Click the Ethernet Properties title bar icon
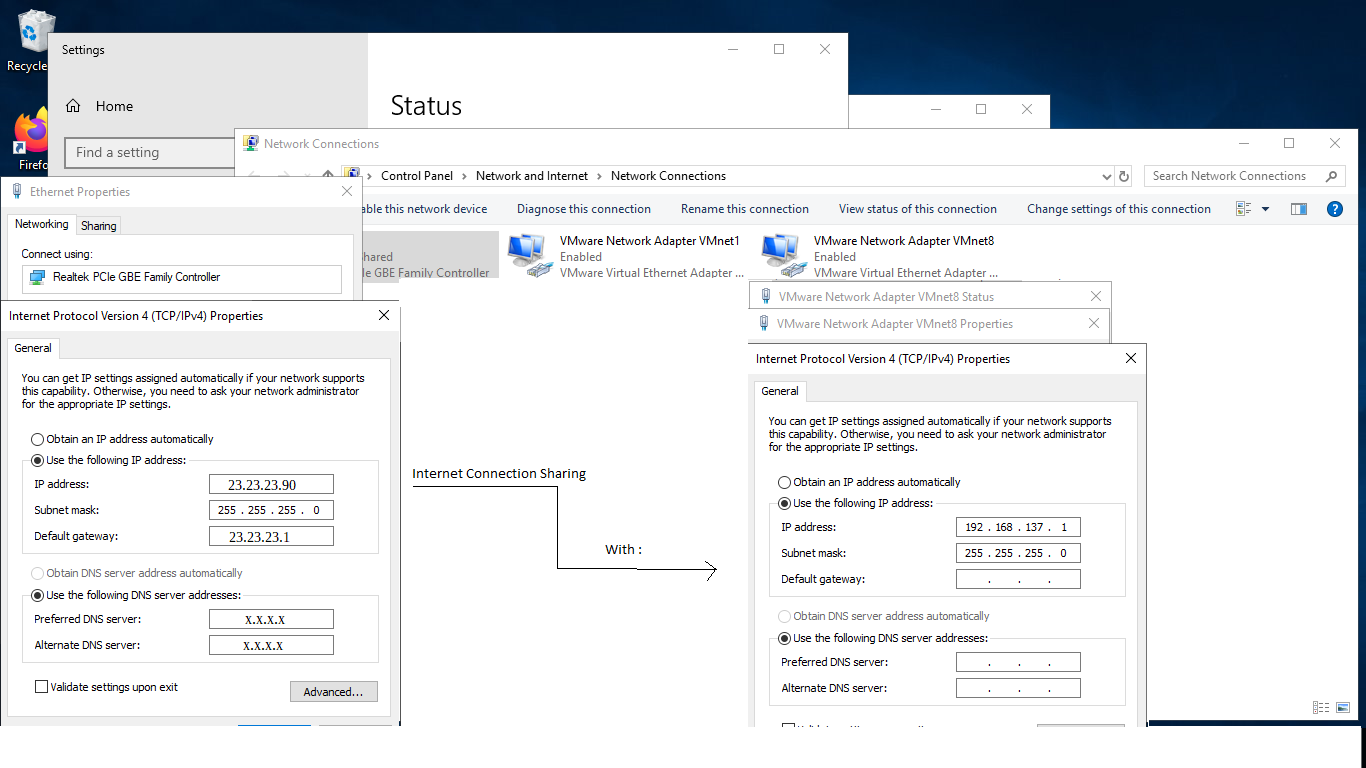This screenshot has height=768, width=1366. (17, 192)
